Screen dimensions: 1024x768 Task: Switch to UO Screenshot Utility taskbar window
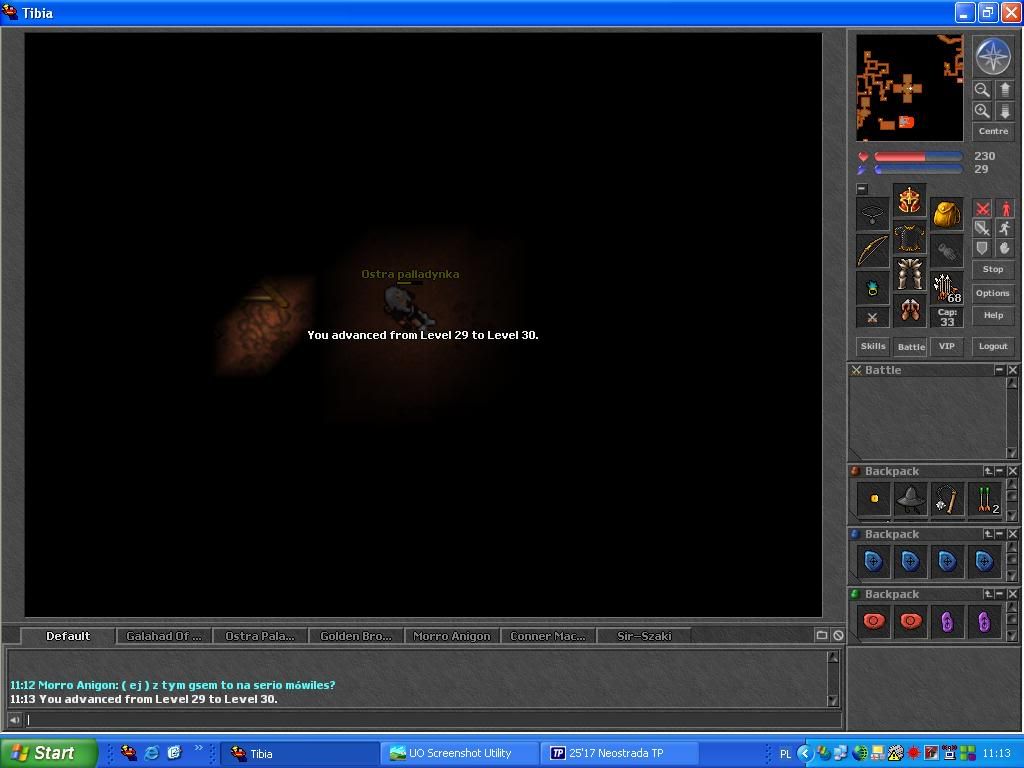459,754
